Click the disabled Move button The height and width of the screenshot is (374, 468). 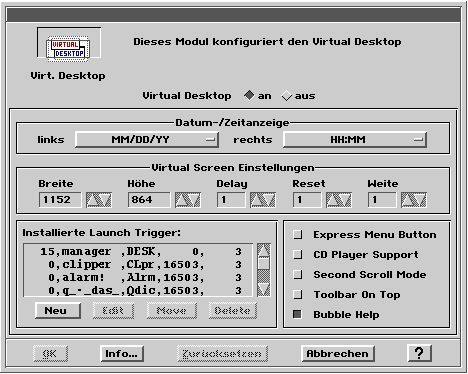(x=172, y=311)
